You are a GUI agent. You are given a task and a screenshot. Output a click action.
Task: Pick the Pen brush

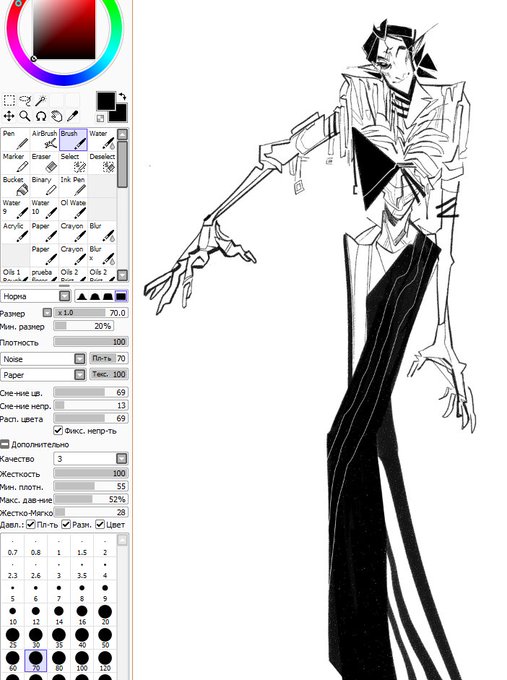(15, 140)
